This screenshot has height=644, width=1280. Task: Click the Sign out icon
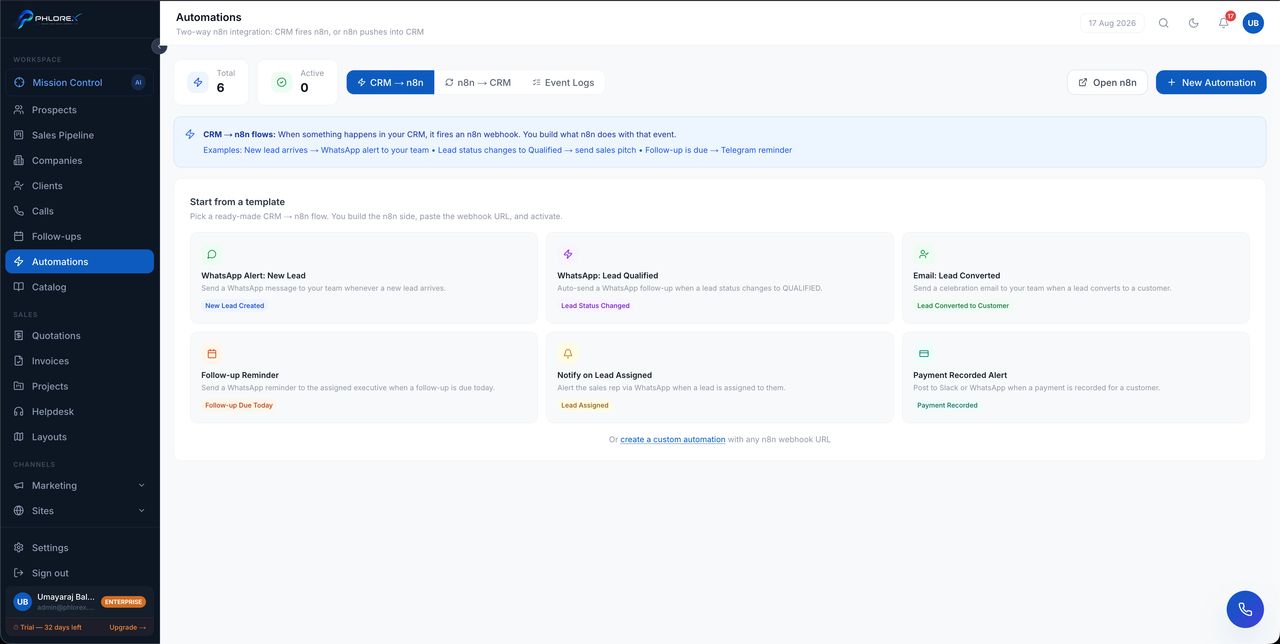click(x=19, y=573)
